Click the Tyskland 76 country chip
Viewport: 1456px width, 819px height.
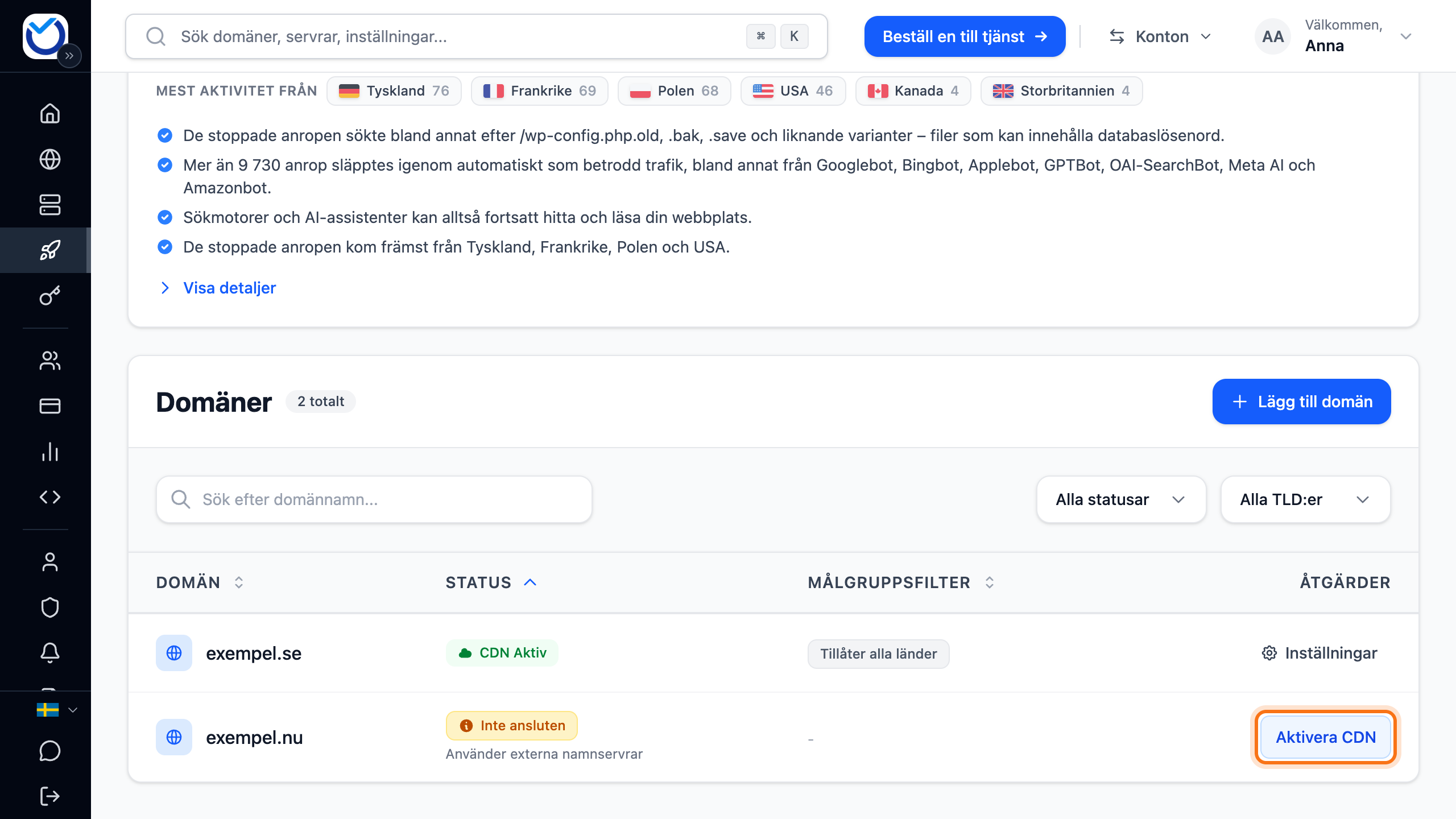pos(394,91)
